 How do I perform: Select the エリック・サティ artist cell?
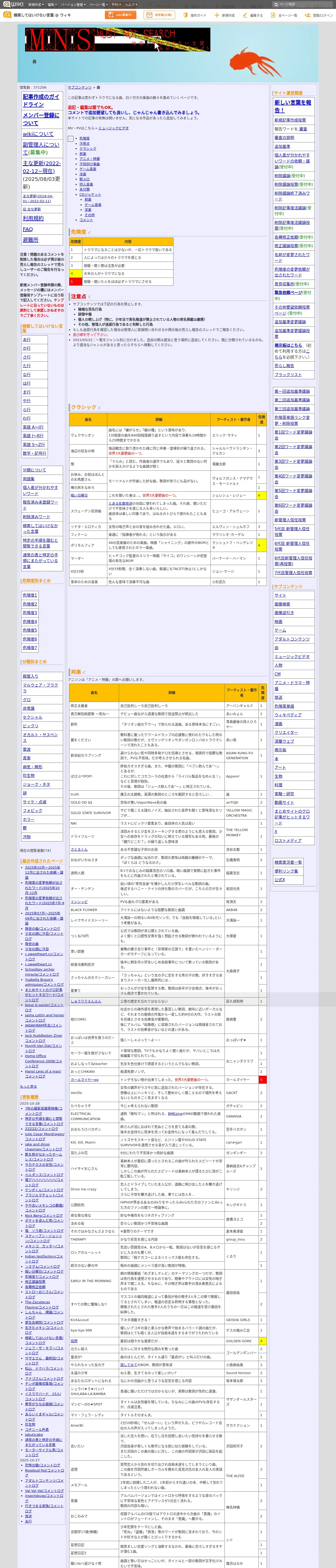[234, 435]
